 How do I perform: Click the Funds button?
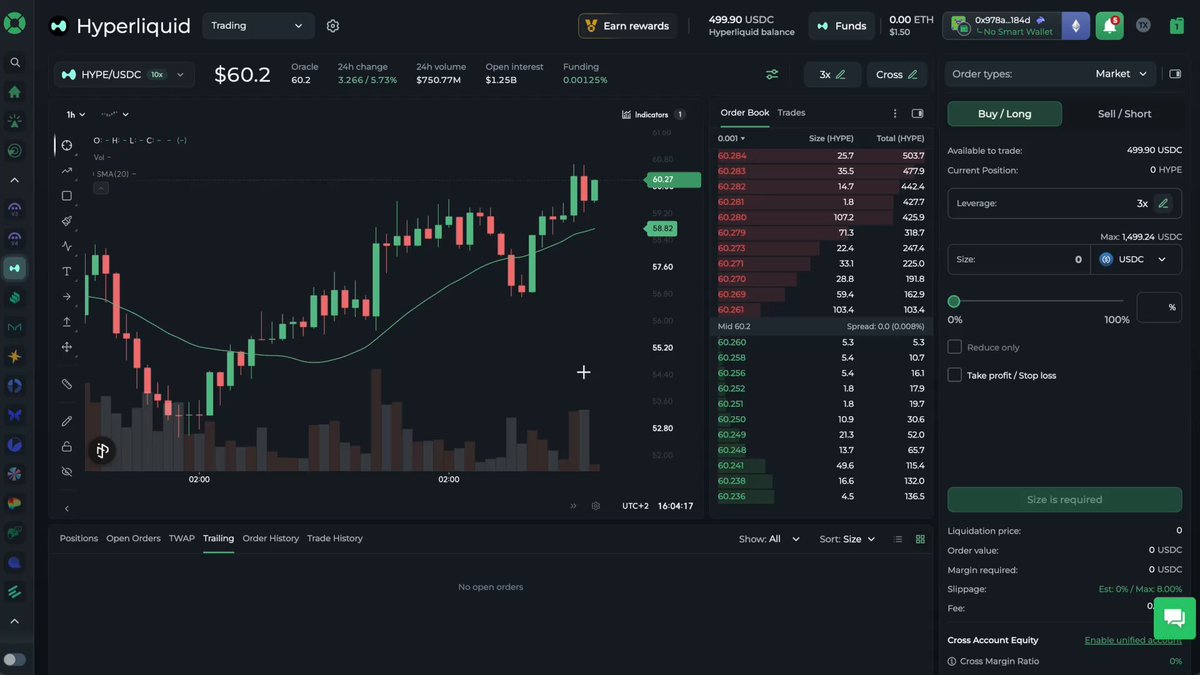pyautogui.click(x=841, y=26)
